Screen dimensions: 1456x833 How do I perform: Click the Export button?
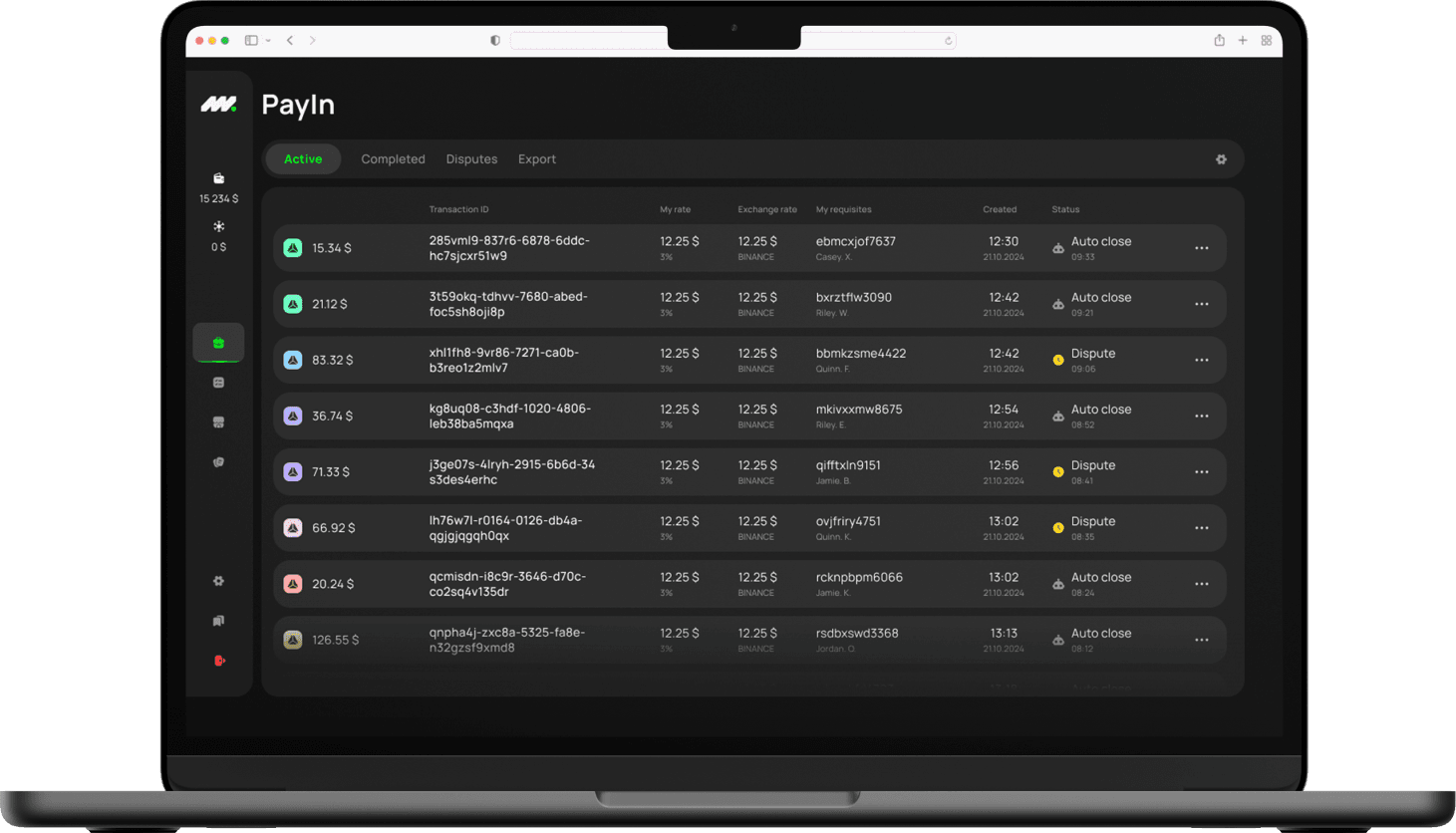(536, 159)
